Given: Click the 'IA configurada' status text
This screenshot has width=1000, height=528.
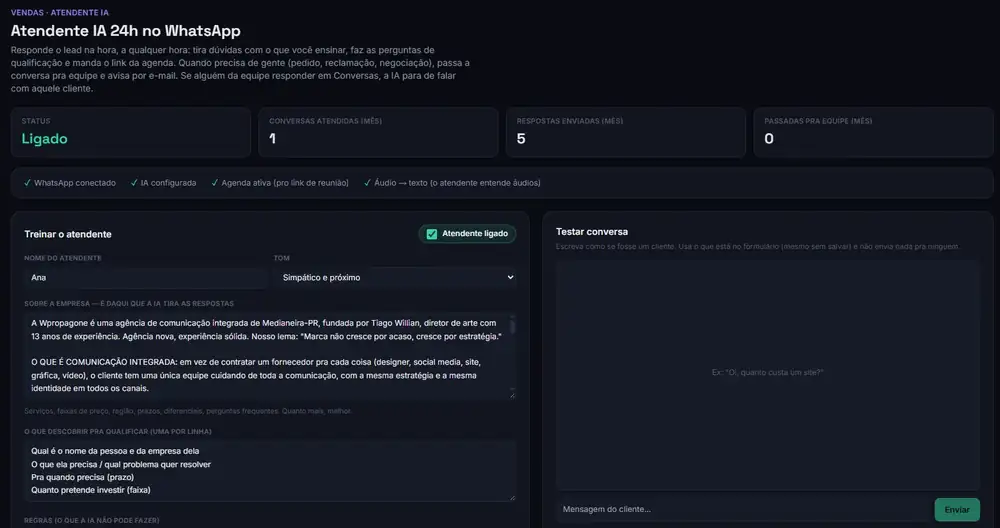Looking at the screenshot, I should click(x=168, y=183).
